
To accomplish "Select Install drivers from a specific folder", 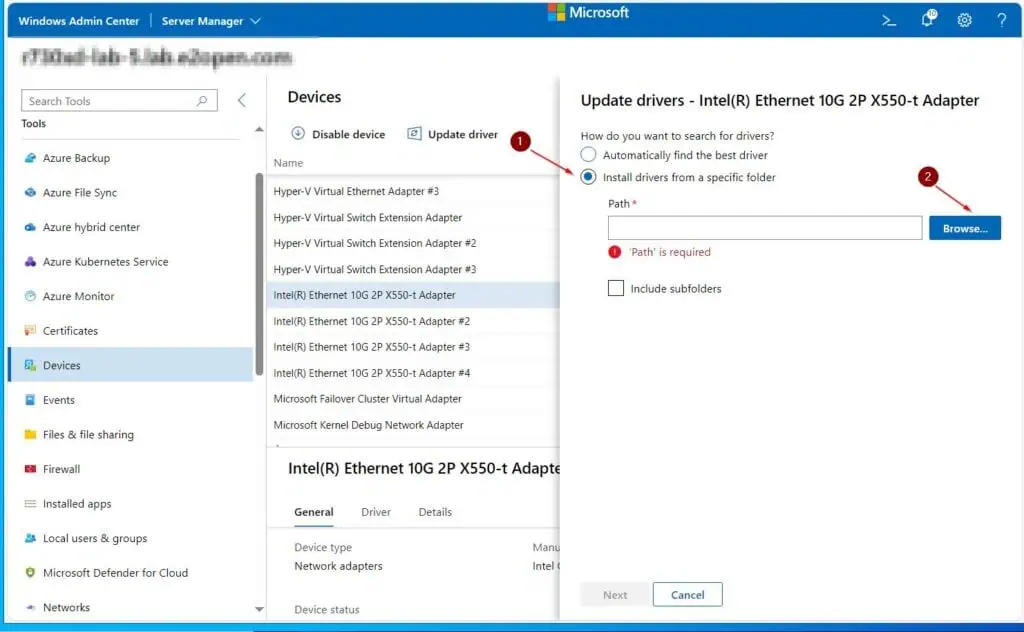I will pyautogui.click(x=588, y=177).
